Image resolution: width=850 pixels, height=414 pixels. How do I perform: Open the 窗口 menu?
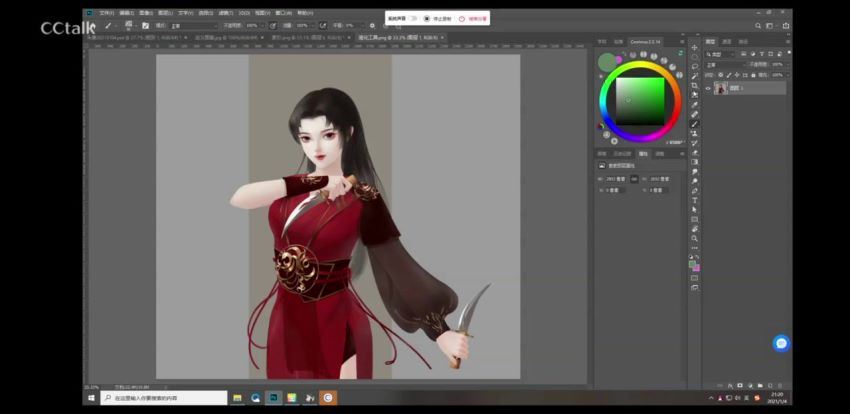point(284,13)
